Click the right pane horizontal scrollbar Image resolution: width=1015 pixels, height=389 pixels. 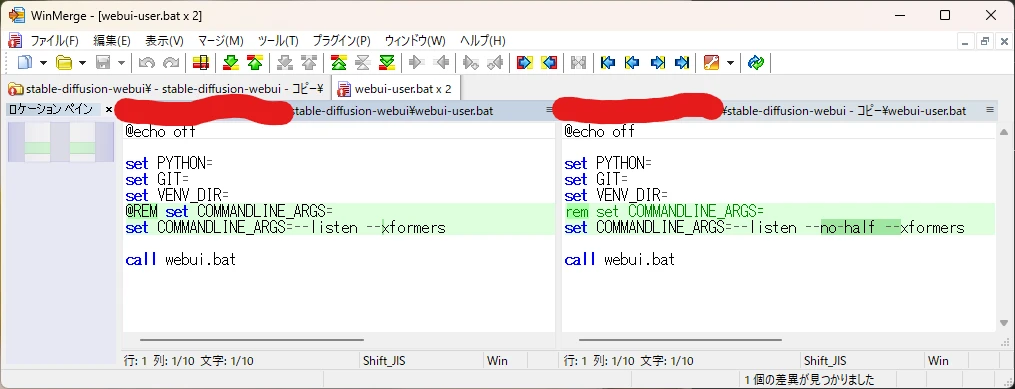pos(680,339)
